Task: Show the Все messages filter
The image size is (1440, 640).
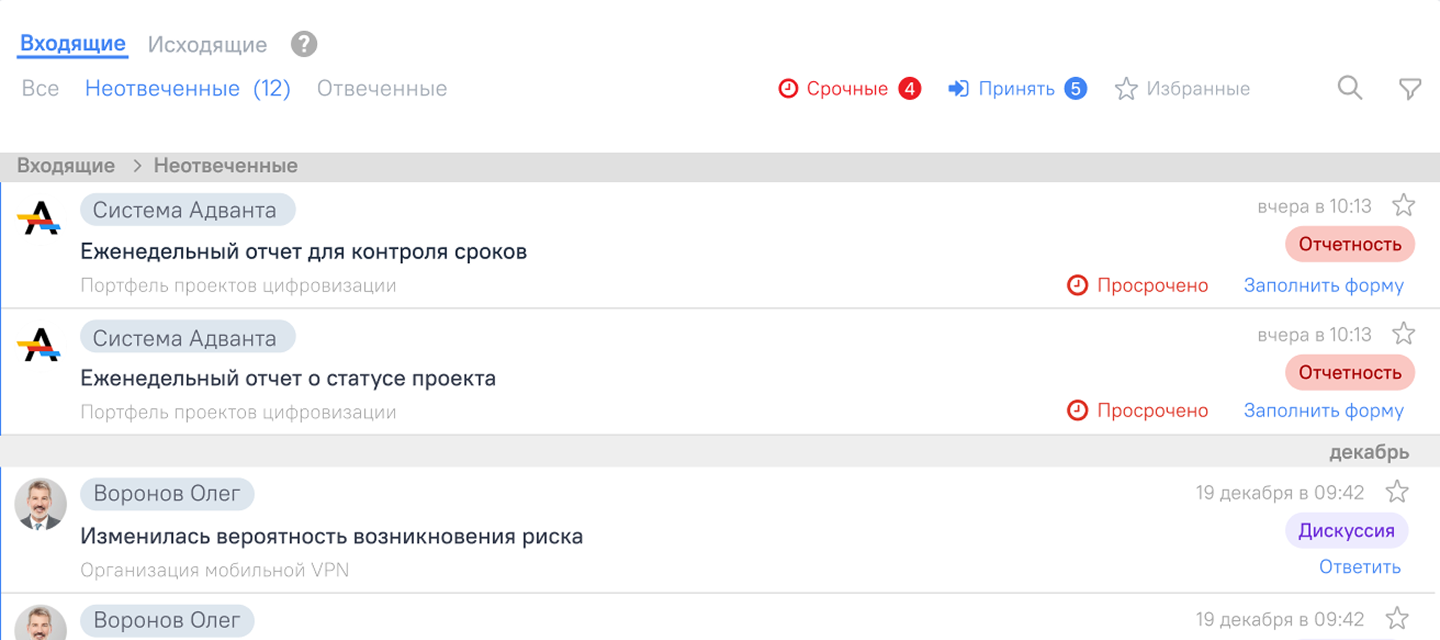Action: click(40, 89)
